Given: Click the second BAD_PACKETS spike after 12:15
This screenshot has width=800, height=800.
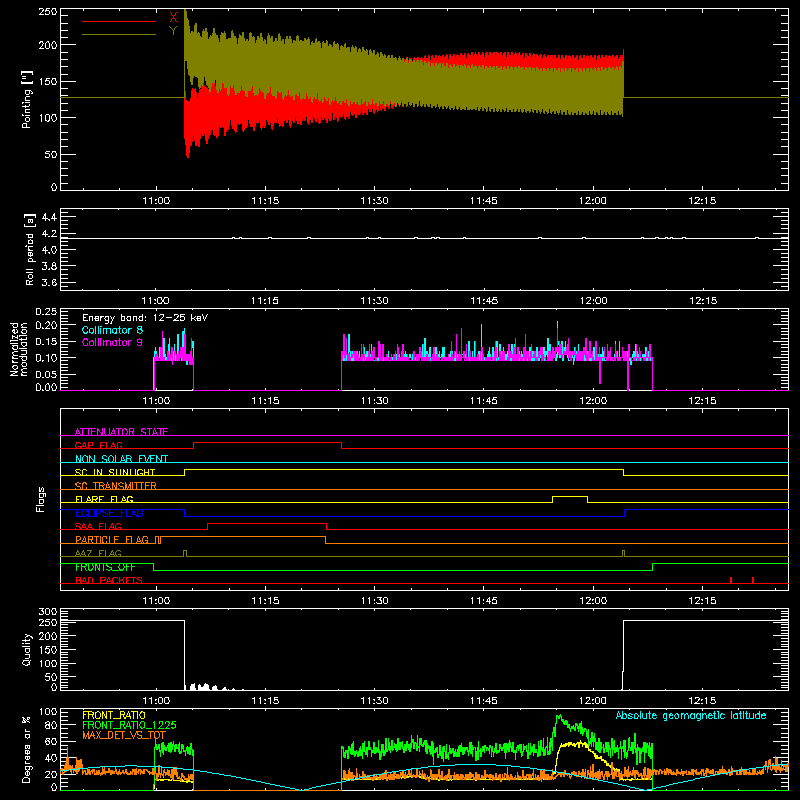Looking at the screenshot, I should coord(753,580).
